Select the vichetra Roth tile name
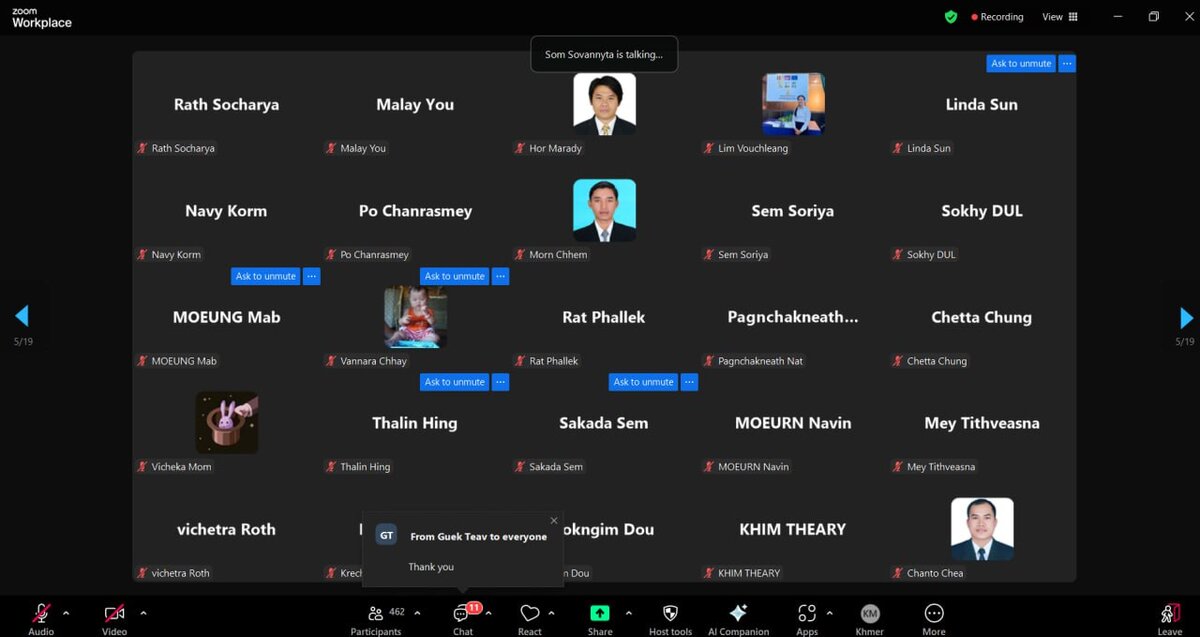 coord(226,529)
